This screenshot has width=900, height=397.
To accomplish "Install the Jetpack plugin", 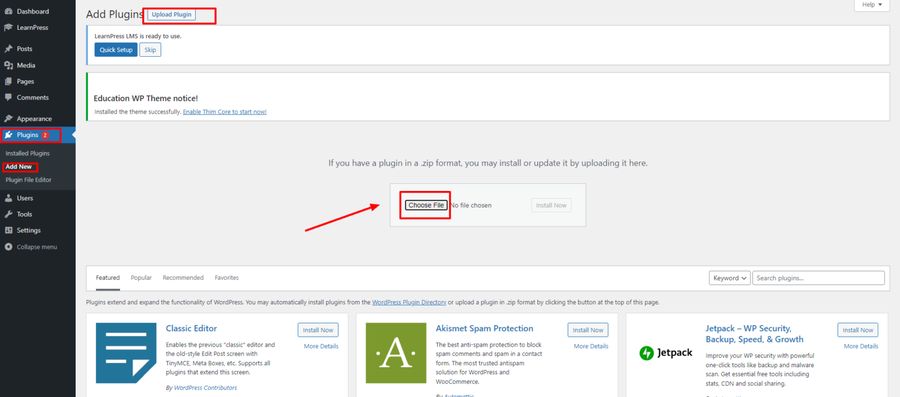I will pyautogui.click(x=858, y=330).
